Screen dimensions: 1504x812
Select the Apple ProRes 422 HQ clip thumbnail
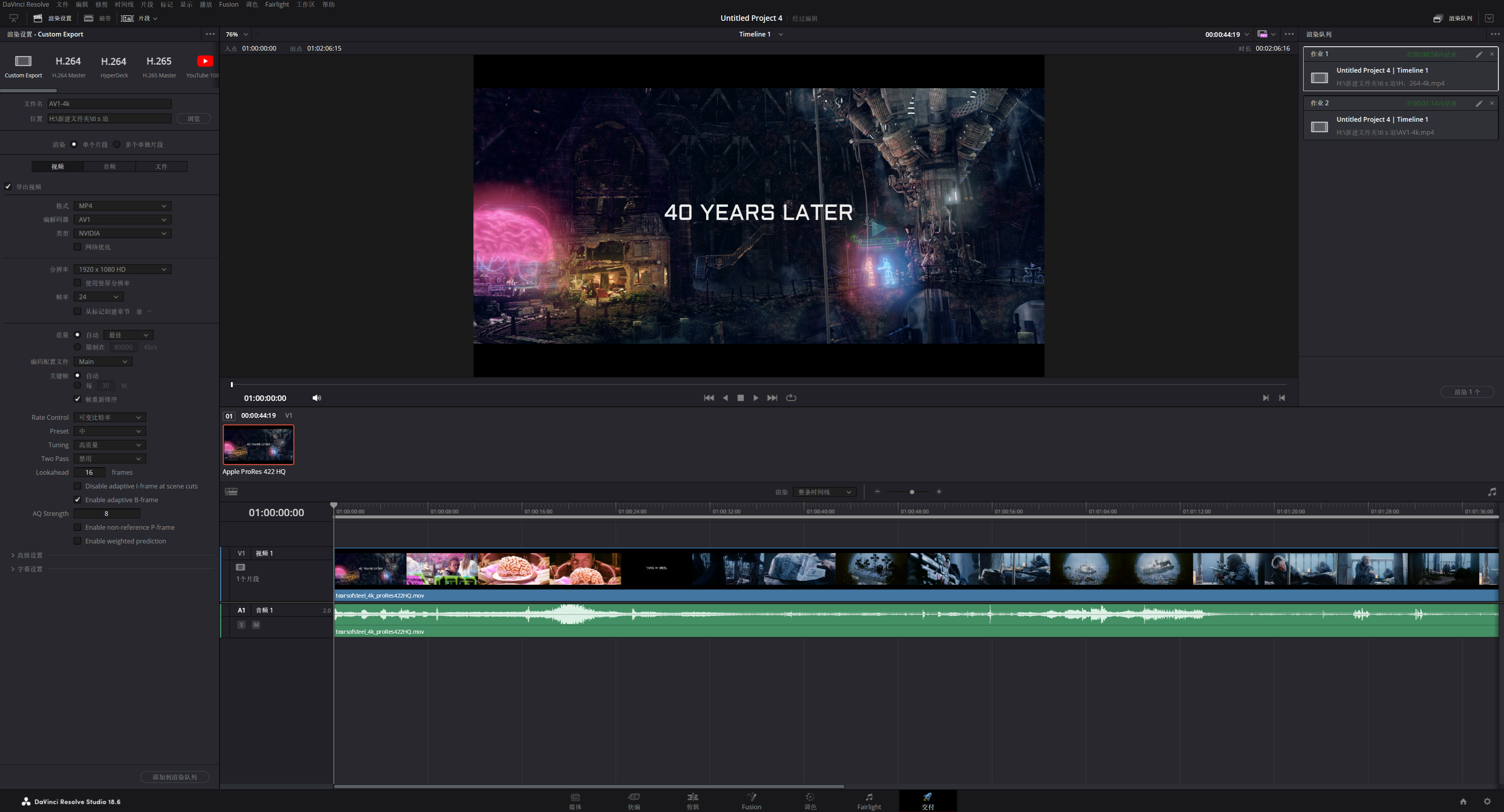(258, 445)
